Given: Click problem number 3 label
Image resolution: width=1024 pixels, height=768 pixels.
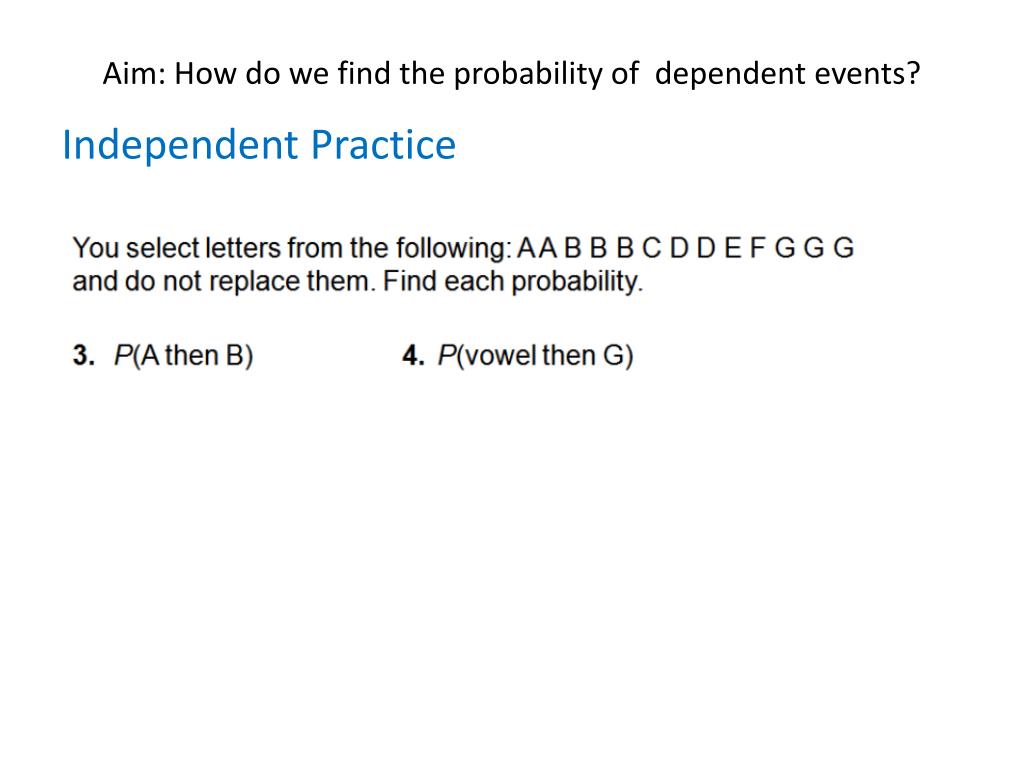Looking at the screenshot, I should [84, 356].
